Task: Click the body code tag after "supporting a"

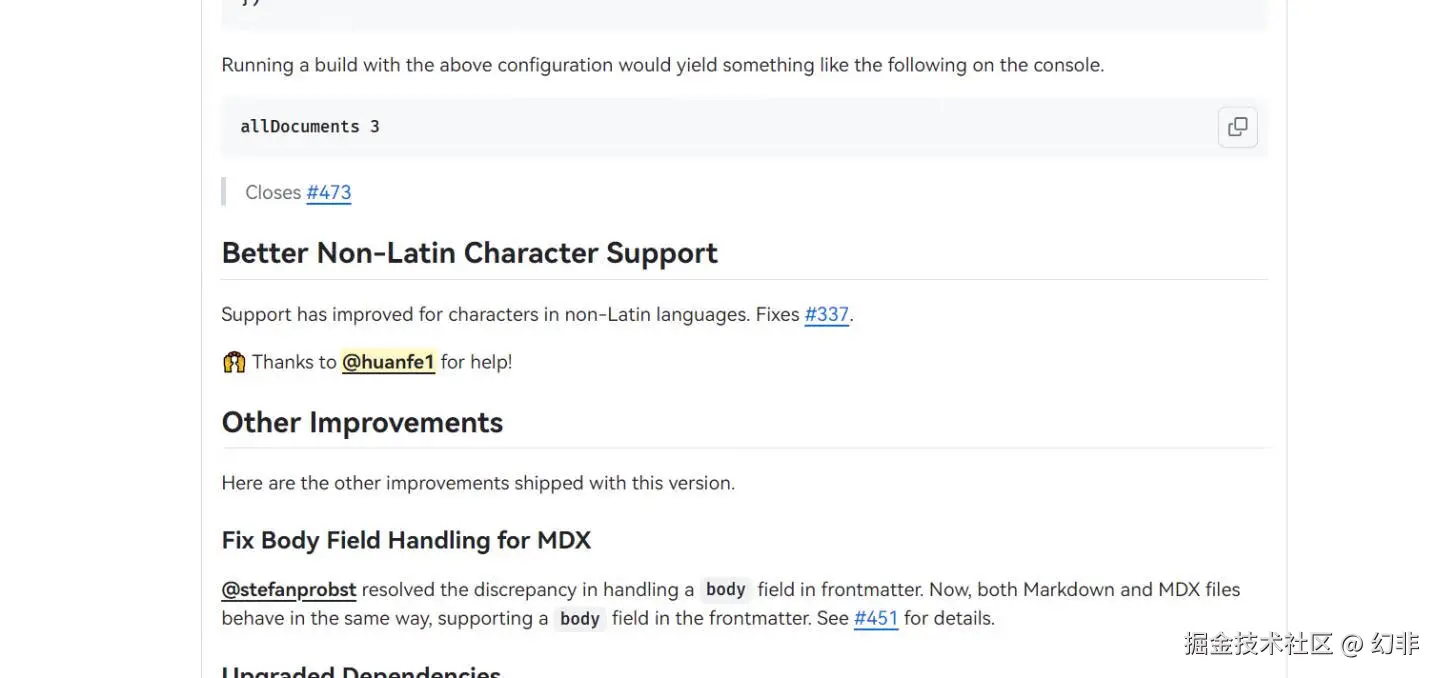Action: pyautogui.click(x=579, y=619)
